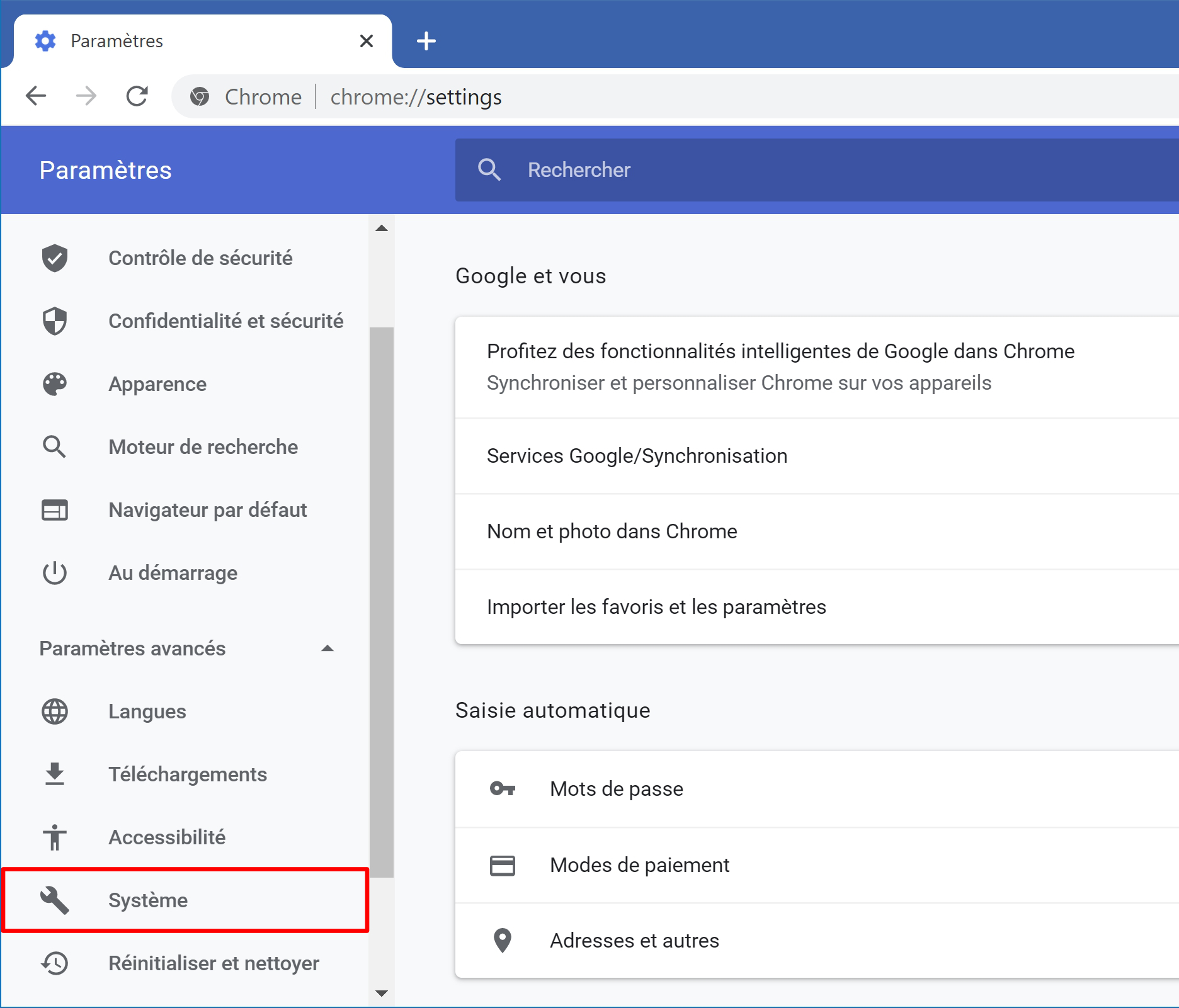This screenshot has width=1179, height=1008.
Task: Click the Réinitialiser et nettoyer history icon
Action: tap(55, 963)
